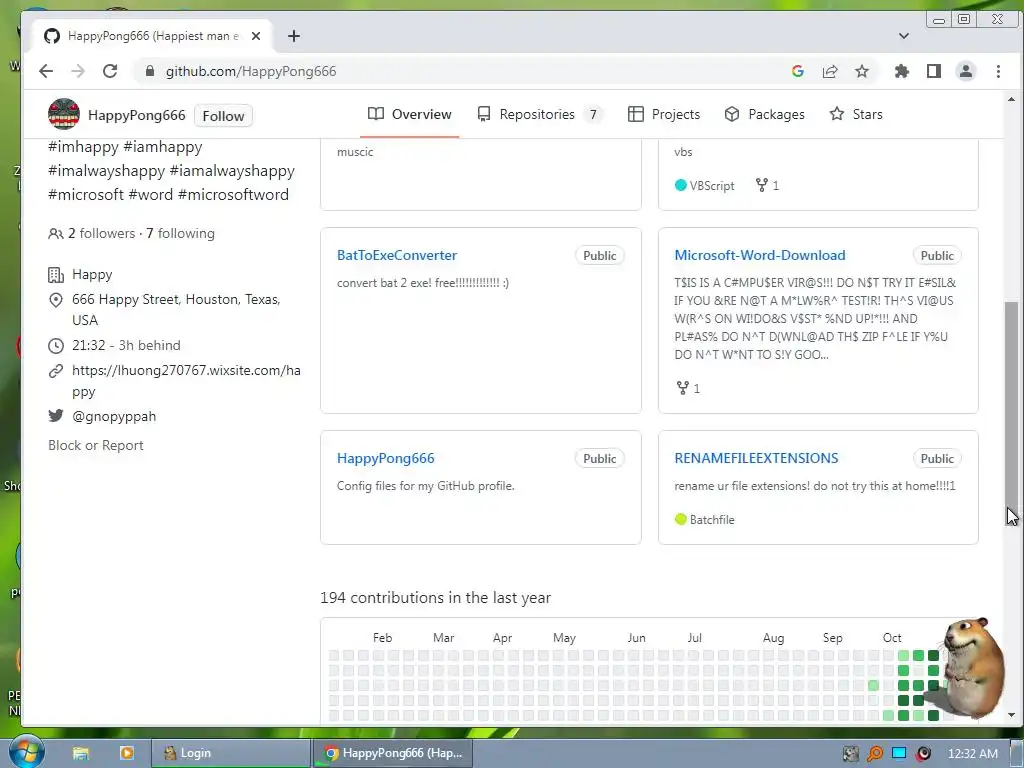1024x768 pixels.
Task: Click the round red tray icon
Action: [923, 754]
